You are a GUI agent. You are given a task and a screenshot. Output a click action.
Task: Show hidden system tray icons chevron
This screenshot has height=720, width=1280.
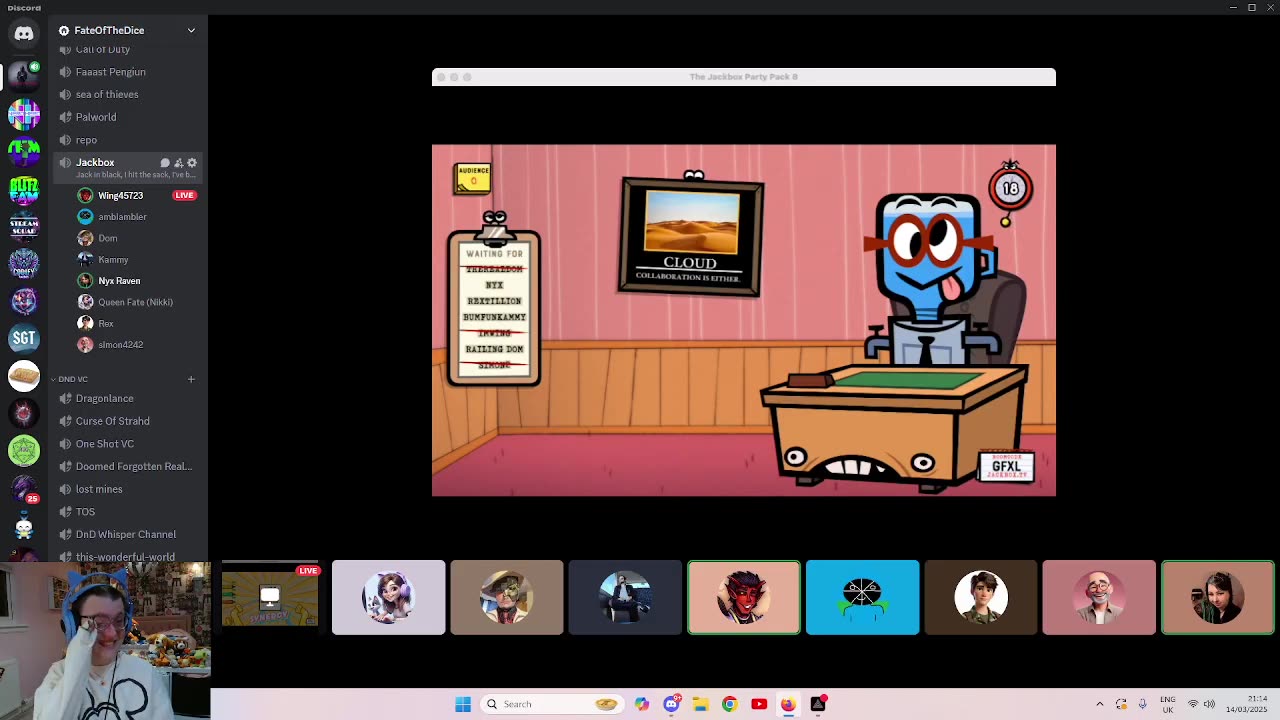click(x=1100, y=704)
